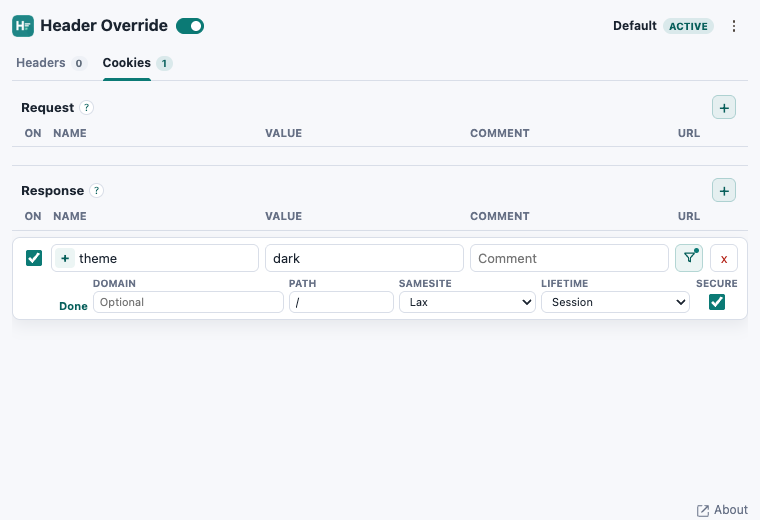Open the Lifetime Session dropdown
The width and height of the screenshot is (760, 520).
[x=615, y=302]
